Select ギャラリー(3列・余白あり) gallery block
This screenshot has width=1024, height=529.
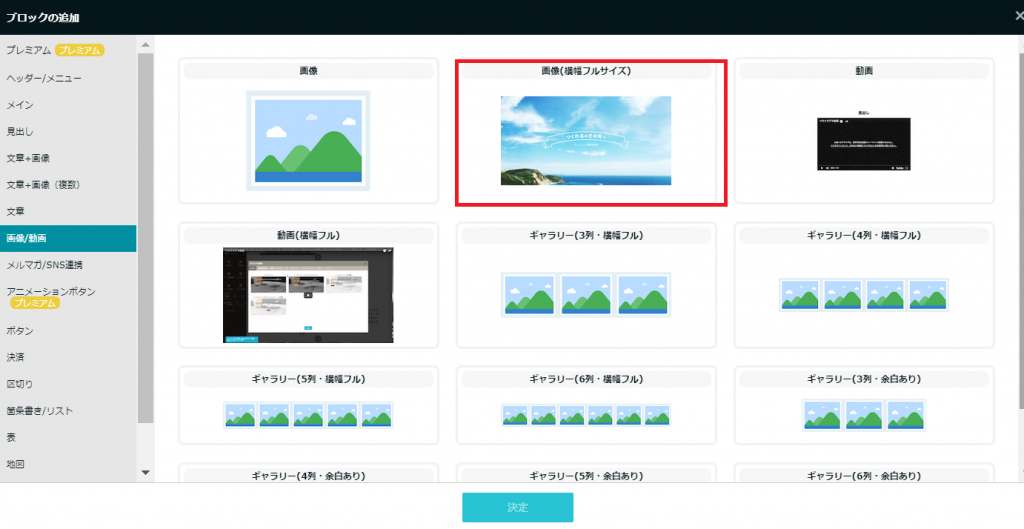(x=864, y=415)
